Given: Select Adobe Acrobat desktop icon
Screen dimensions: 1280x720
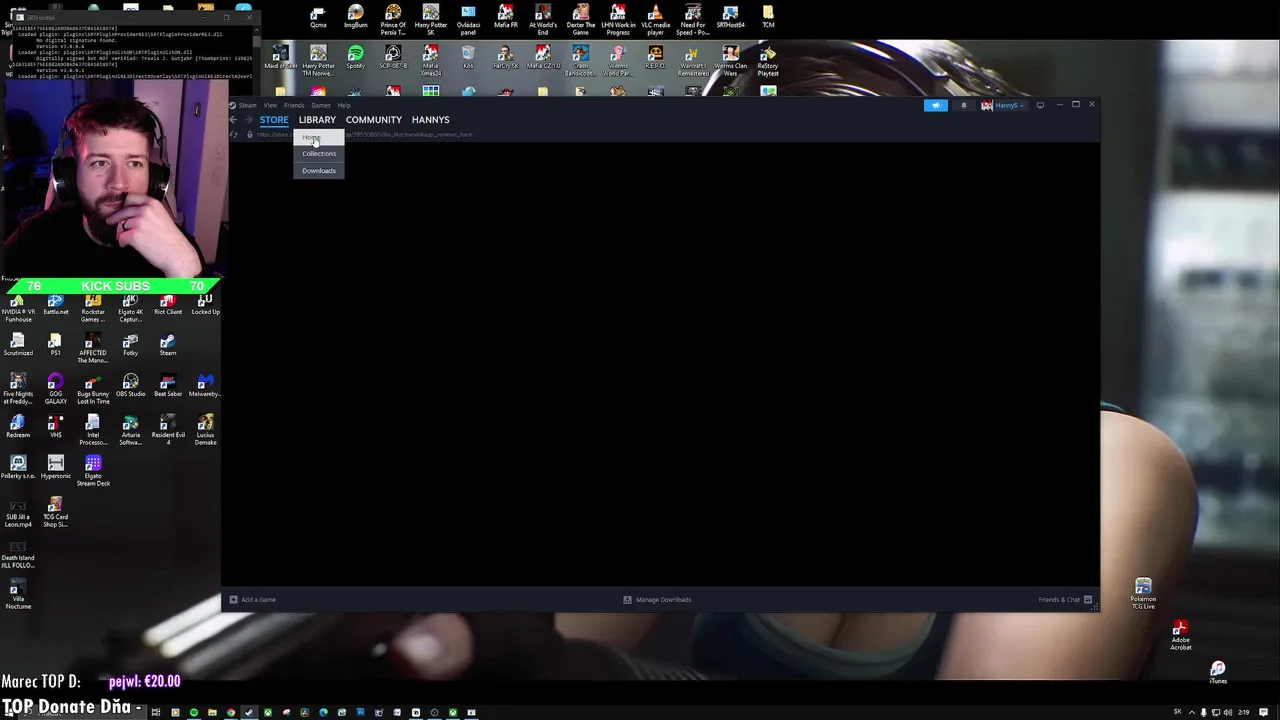Looking at the screenshot, I should 1181,636.
